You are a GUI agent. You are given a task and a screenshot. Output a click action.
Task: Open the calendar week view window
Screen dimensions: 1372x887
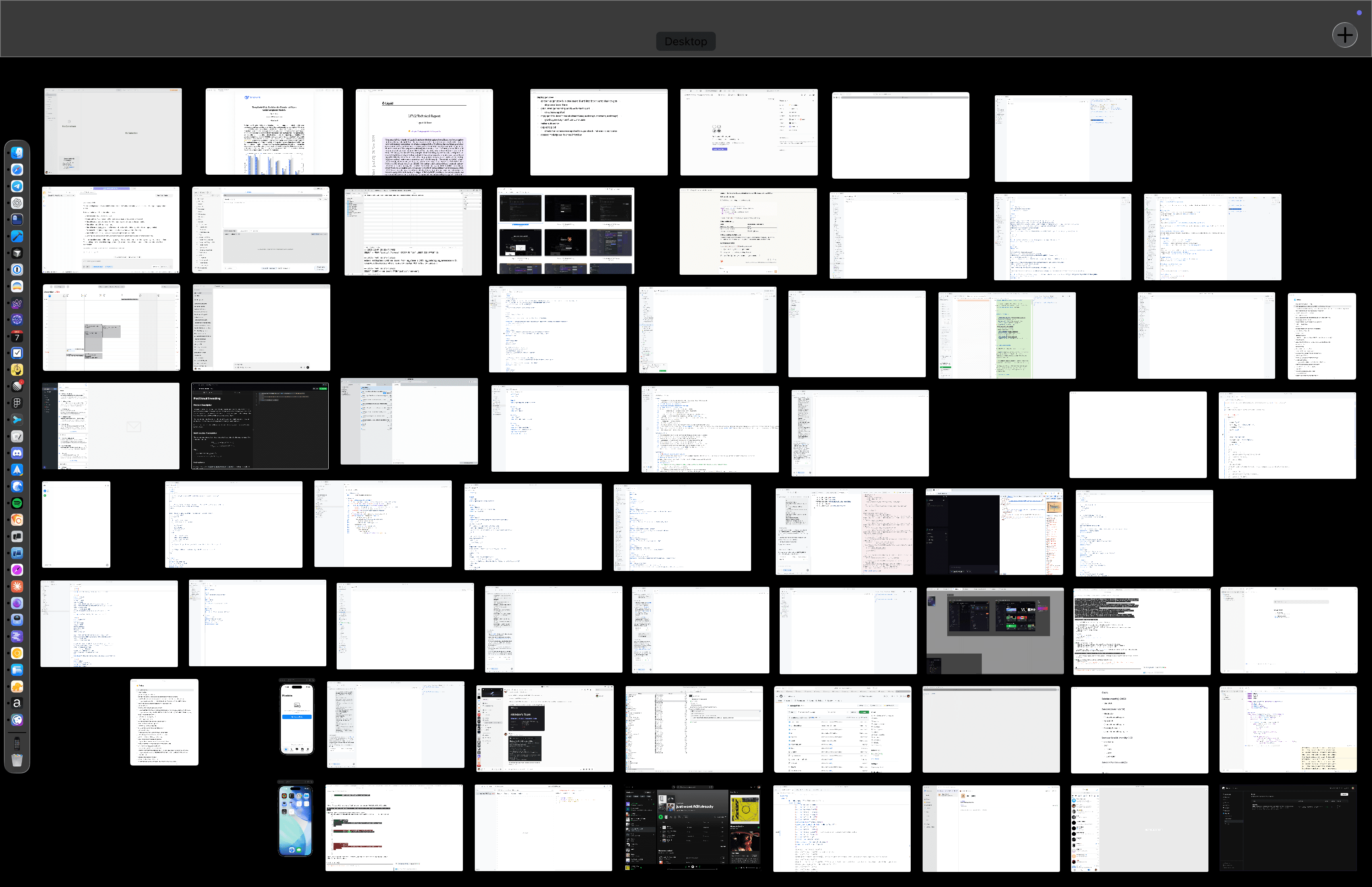[111, 327]
